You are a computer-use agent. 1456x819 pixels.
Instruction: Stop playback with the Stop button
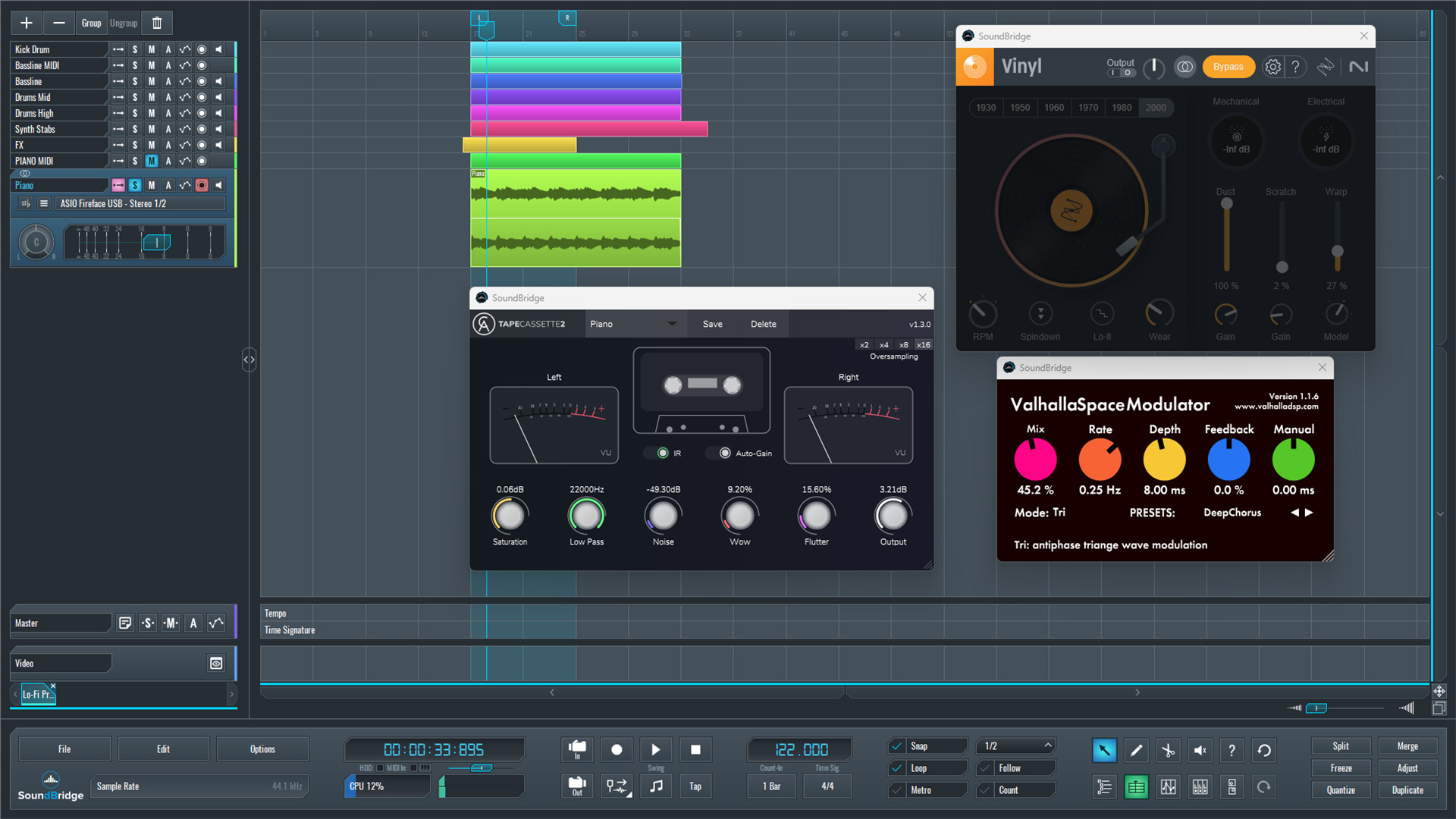(x=695, y=749)
